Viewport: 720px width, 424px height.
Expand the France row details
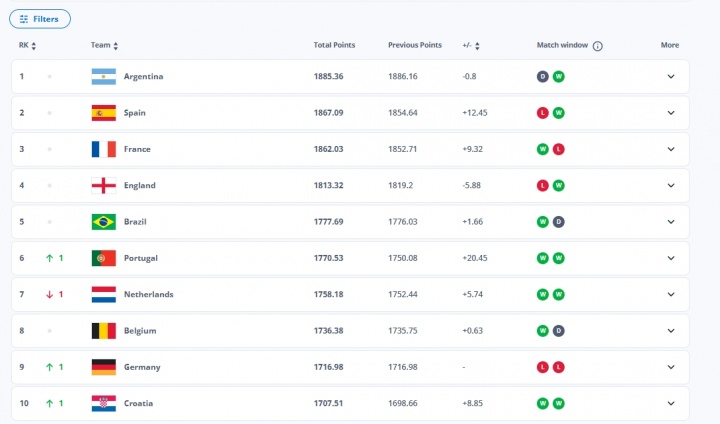[x=671, y=149]
